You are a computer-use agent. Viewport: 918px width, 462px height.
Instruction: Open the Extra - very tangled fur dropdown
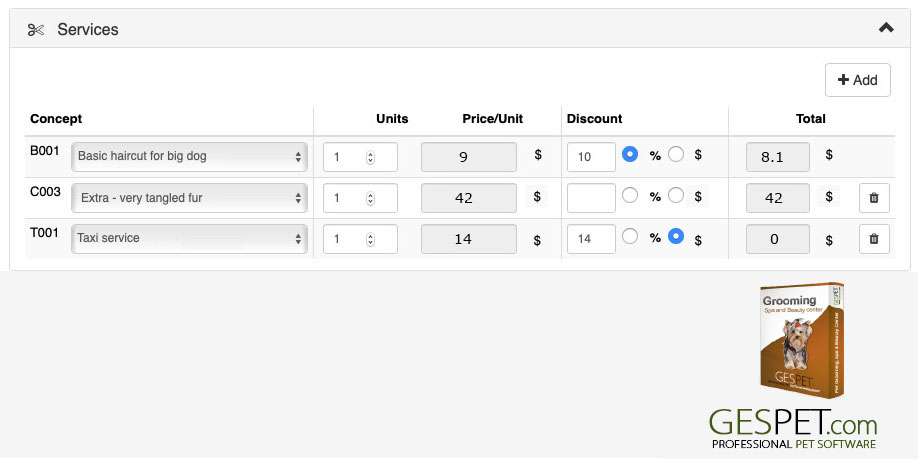[190, 198]
